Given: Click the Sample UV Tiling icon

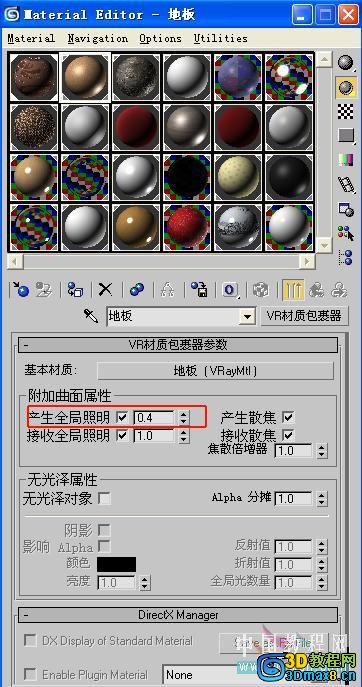Looking at the screenshot, I should coord(346,135).
